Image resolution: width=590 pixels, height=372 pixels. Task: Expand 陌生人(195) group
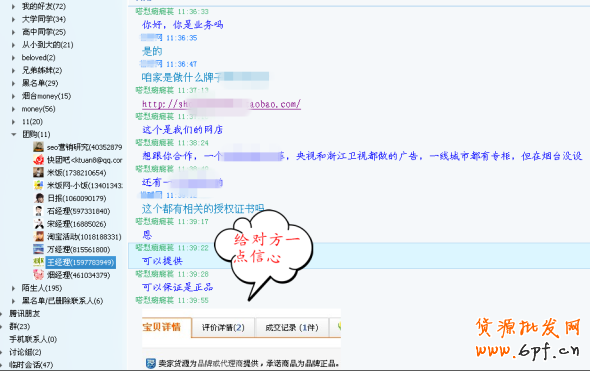[x=14, y=288]
